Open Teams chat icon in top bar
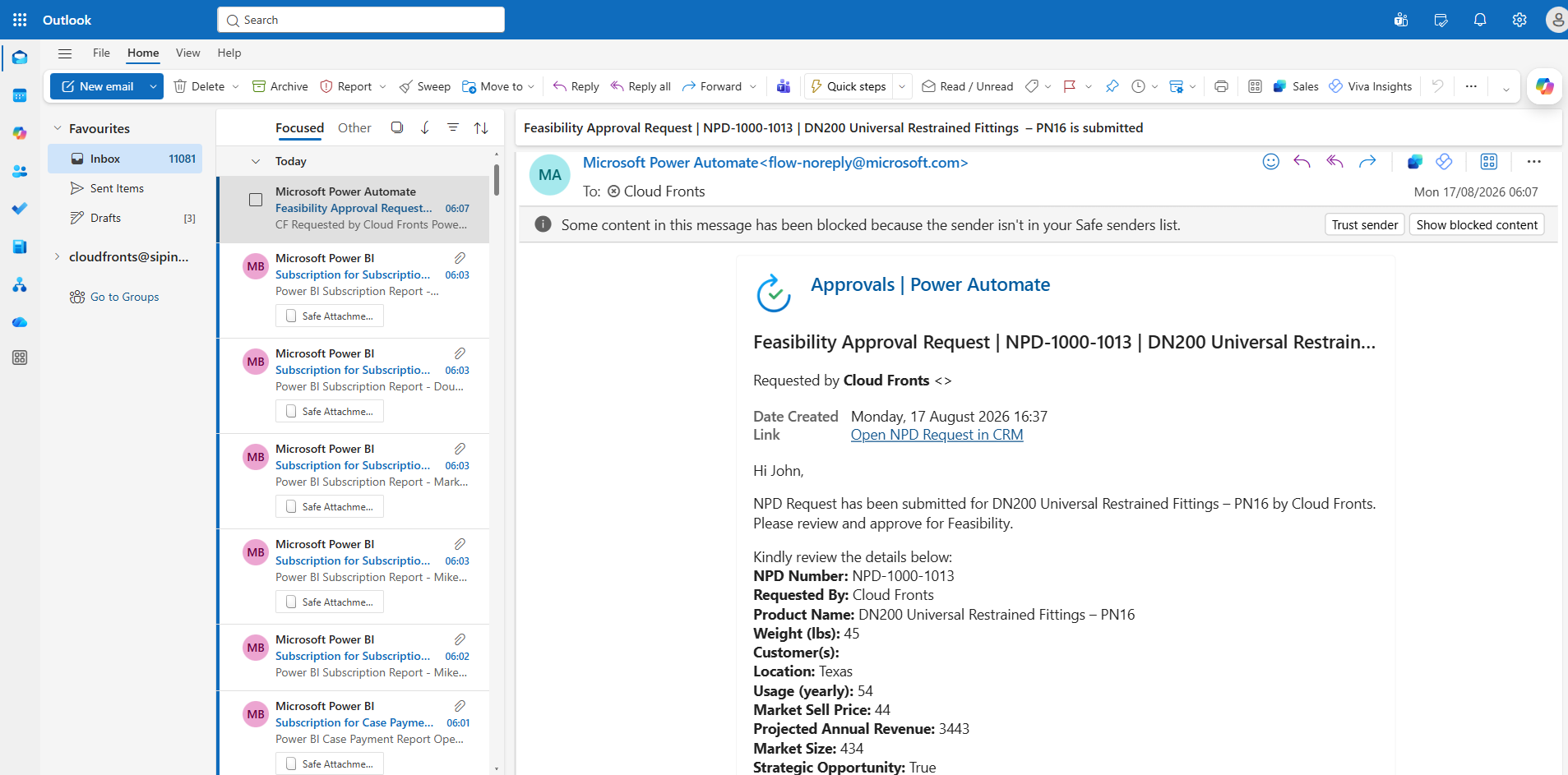 1401,20
